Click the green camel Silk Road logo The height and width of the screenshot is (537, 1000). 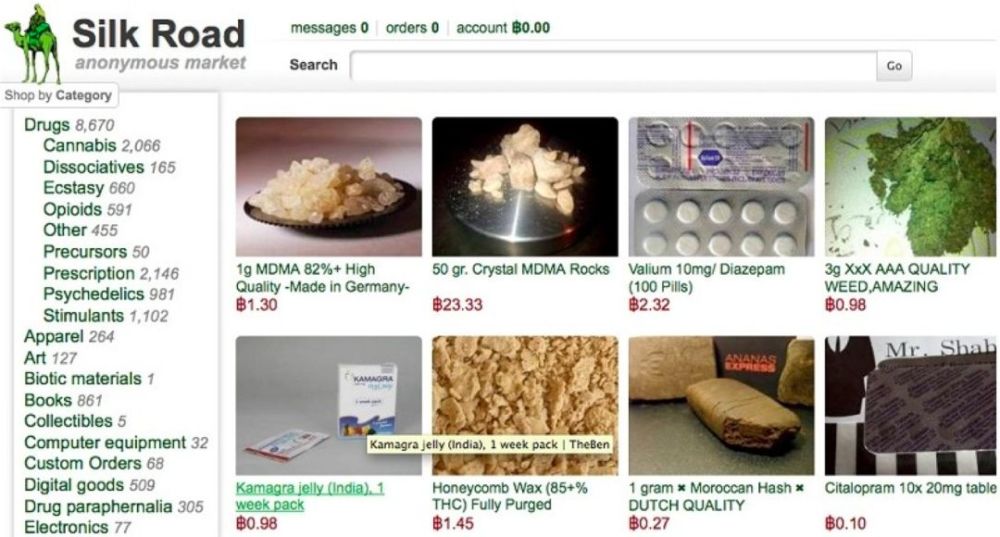pyautogui.click(x=33, y=43)
